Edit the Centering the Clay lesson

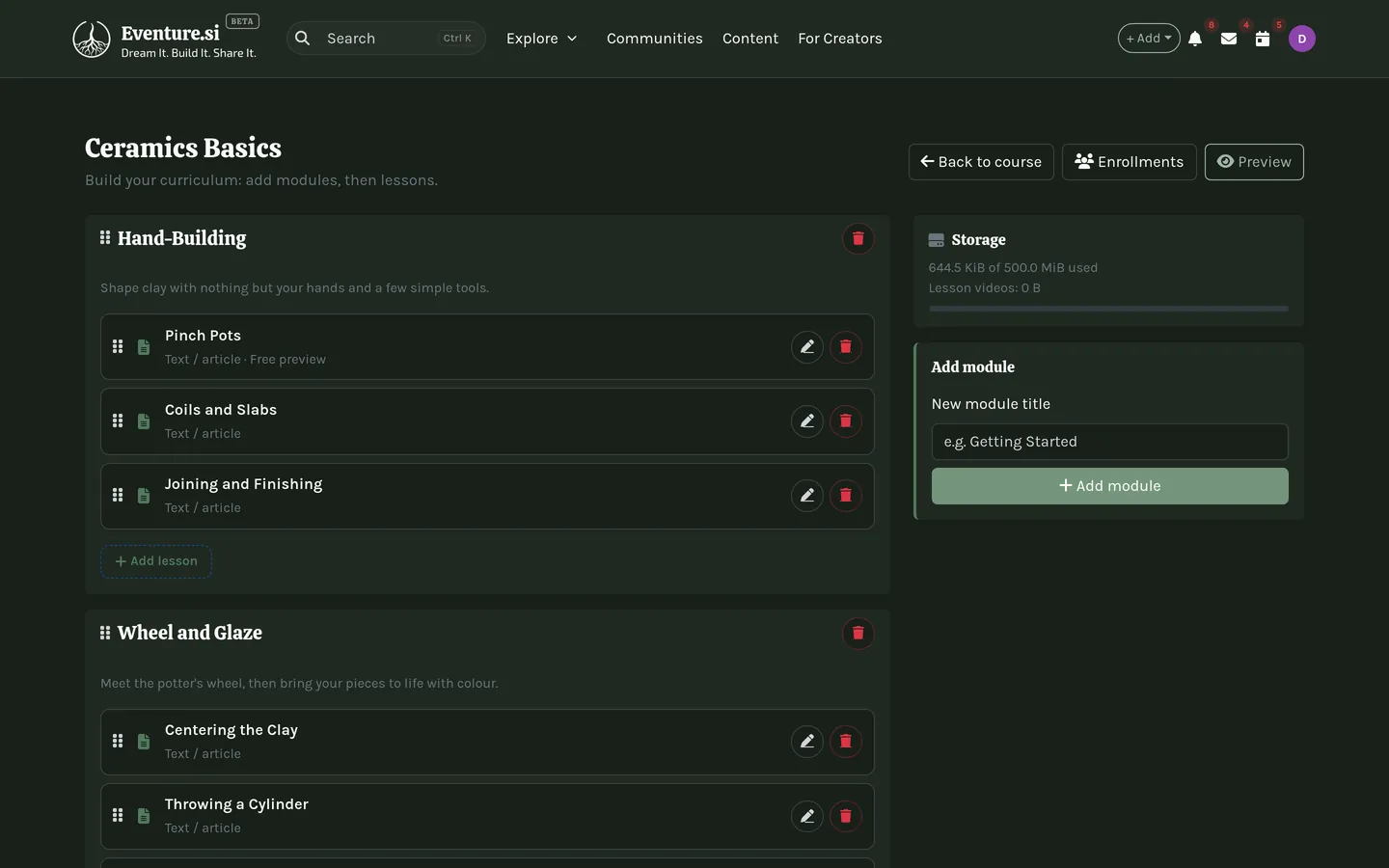pos(807,742)
